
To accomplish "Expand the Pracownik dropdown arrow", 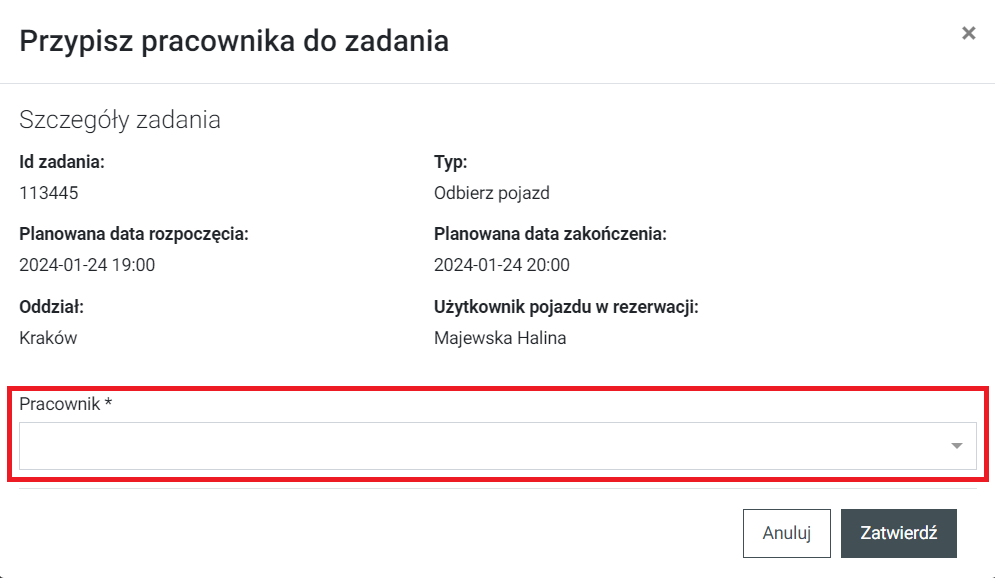I will [x=956, y=446].
